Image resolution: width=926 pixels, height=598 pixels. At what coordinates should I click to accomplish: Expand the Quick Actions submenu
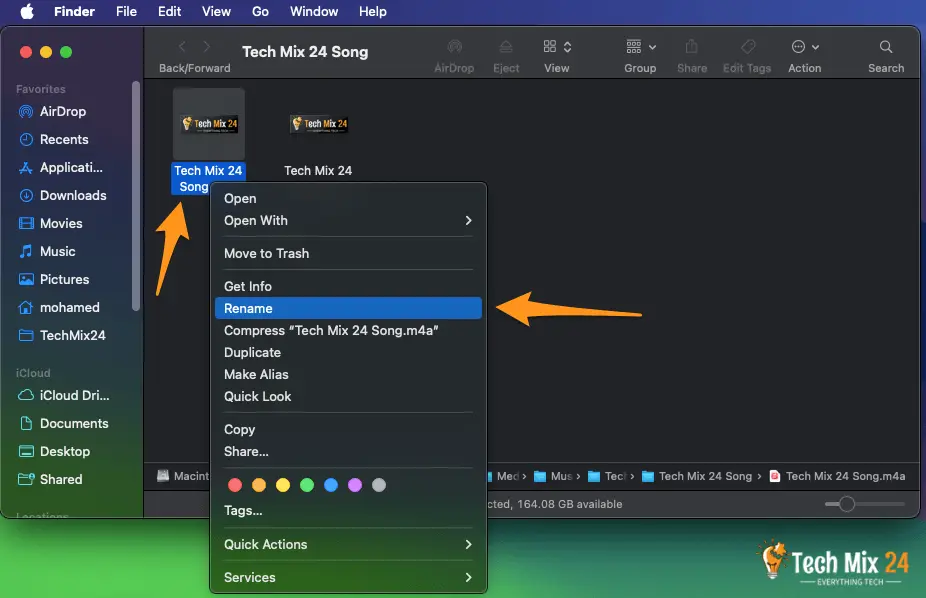(348, 544)
